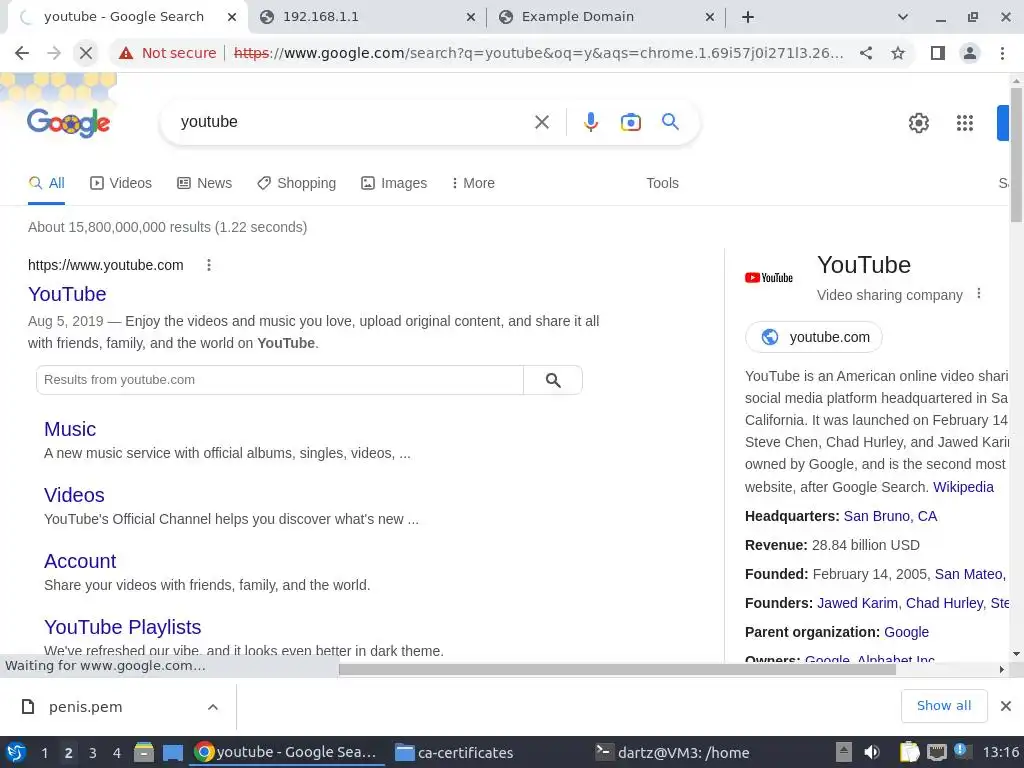This screenshot has height=768, width=1024.
Task: Open the Wikipedia link
Action: click(x=963, y=487)
